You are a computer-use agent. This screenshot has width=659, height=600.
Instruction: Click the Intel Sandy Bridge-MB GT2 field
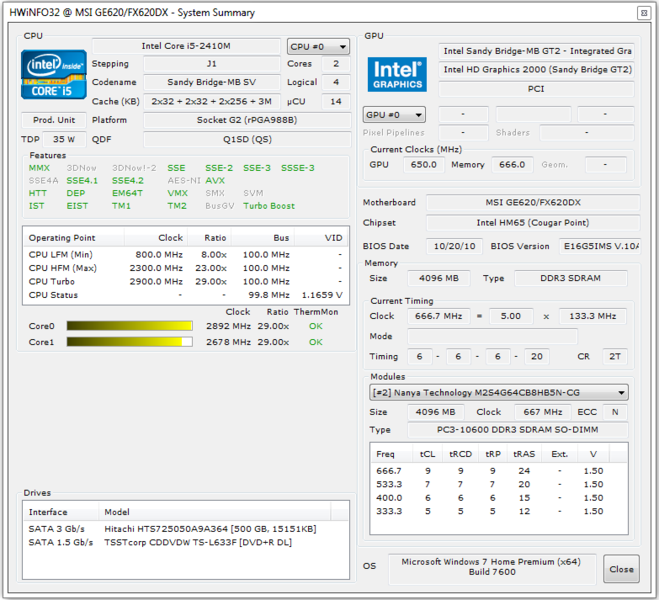pyautogui.click(x=536, y=51)
